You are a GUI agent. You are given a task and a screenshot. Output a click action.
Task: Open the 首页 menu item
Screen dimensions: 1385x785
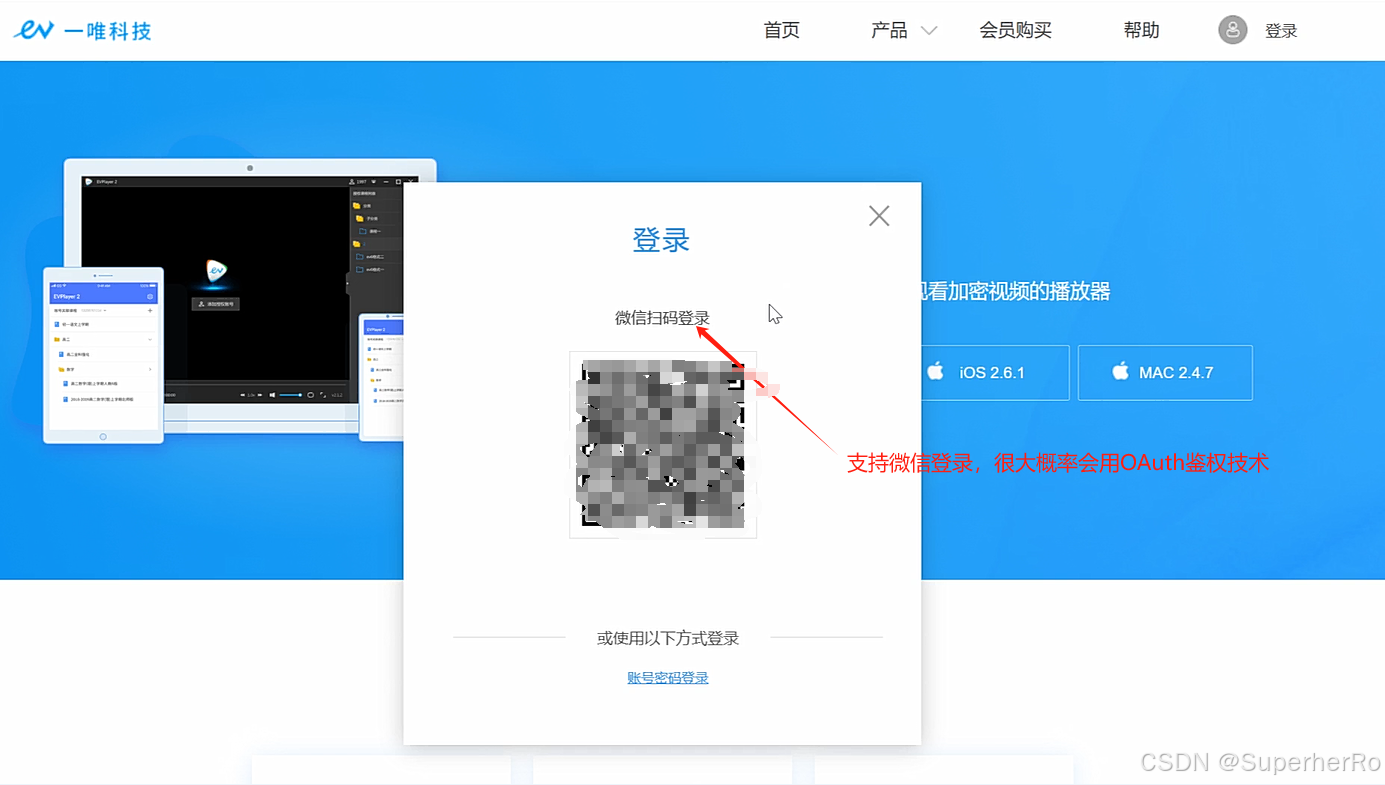click(x=782, y=31)
